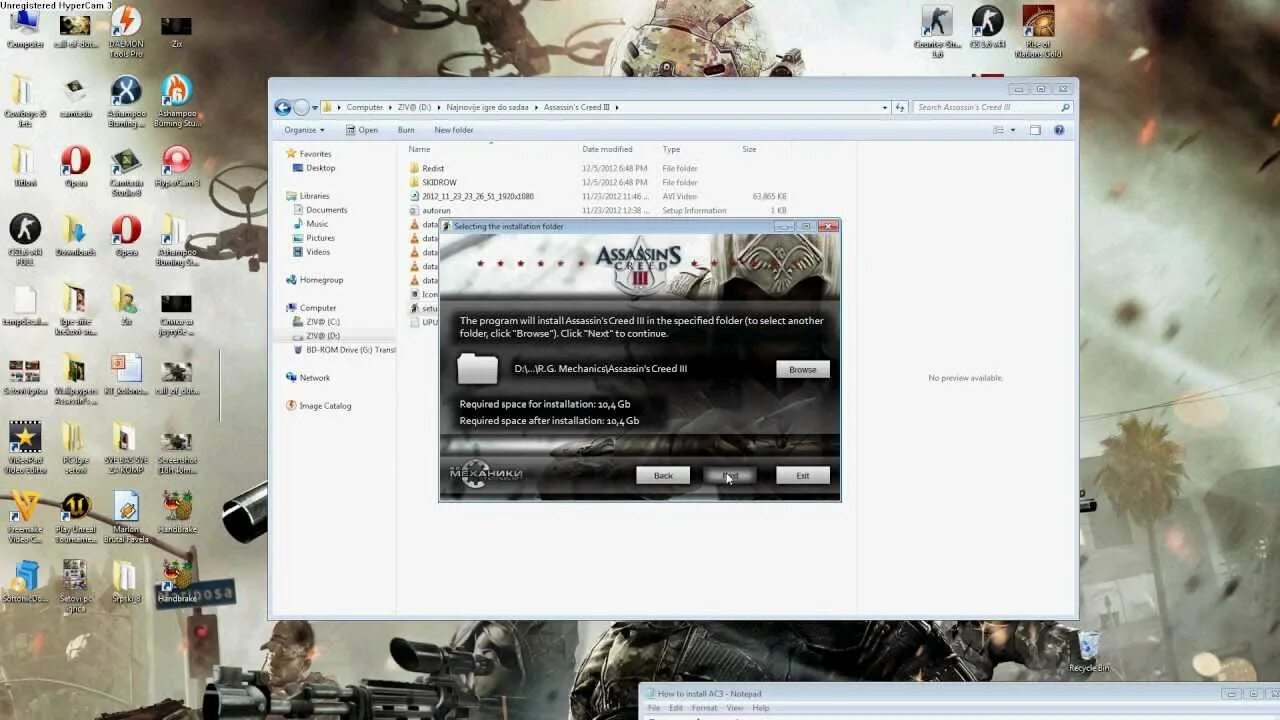Viewport: 1280px width, 720px height.
Task: Open Favorites in the navigation pane
Action: pyautogui.click(x=315, y=154)
